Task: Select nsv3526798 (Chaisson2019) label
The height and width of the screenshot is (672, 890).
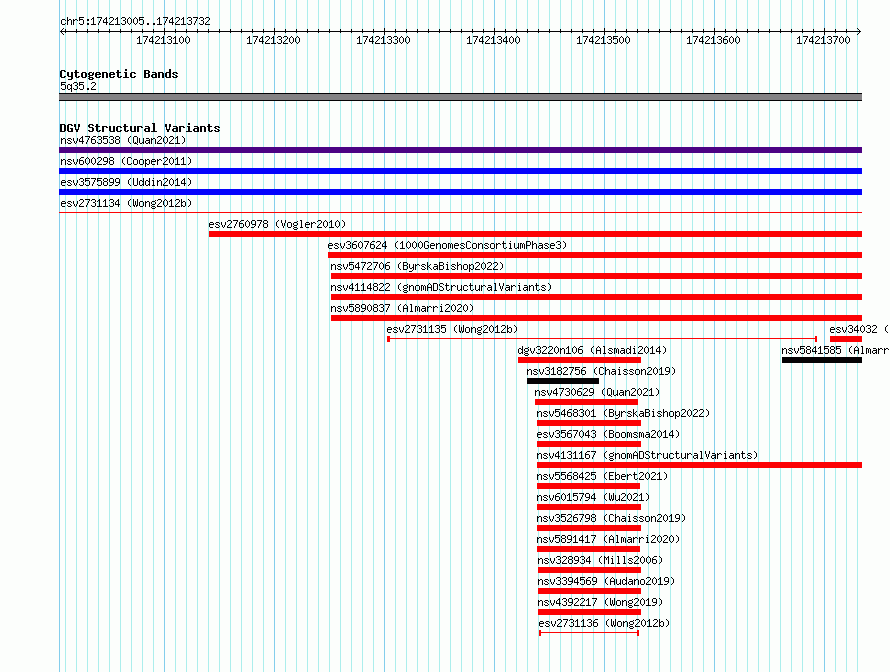Action: [611, 518]
